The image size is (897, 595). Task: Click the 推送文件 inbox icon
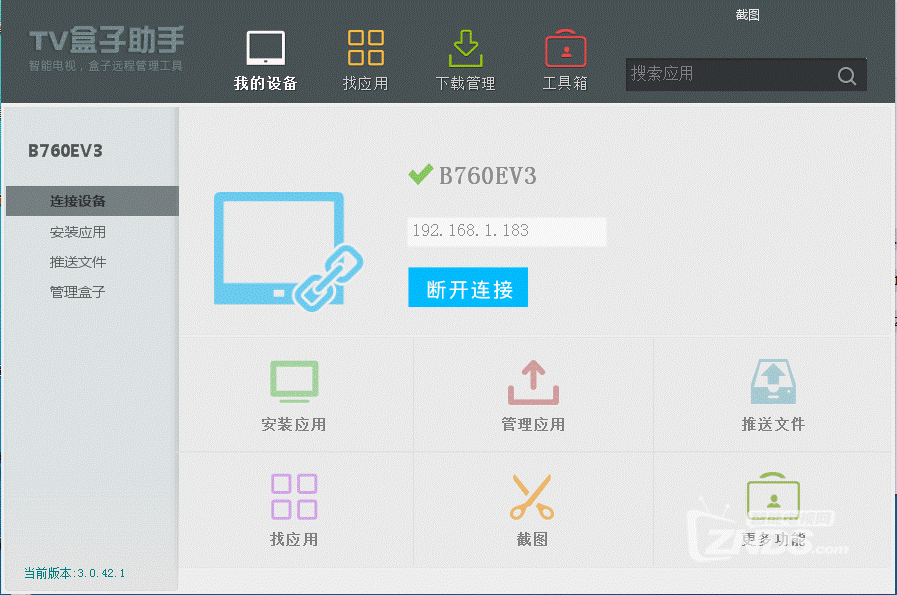[773, 381]
